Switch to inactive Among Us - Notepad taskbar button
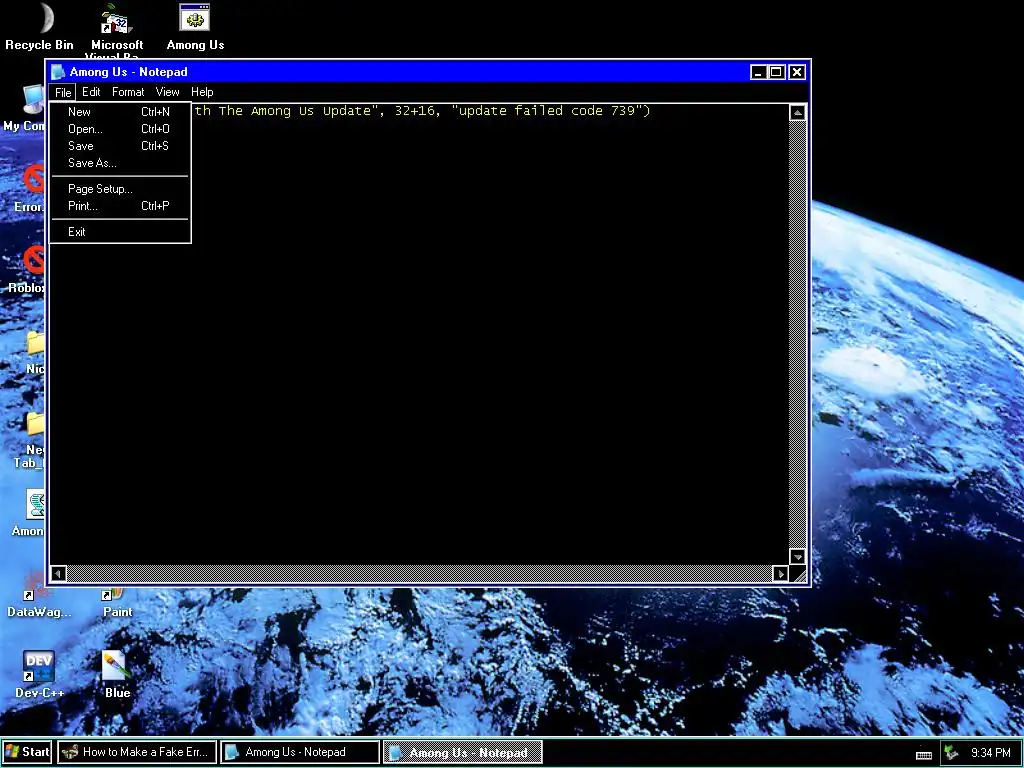Screen dimensions: 1024x768 [300, 752]
